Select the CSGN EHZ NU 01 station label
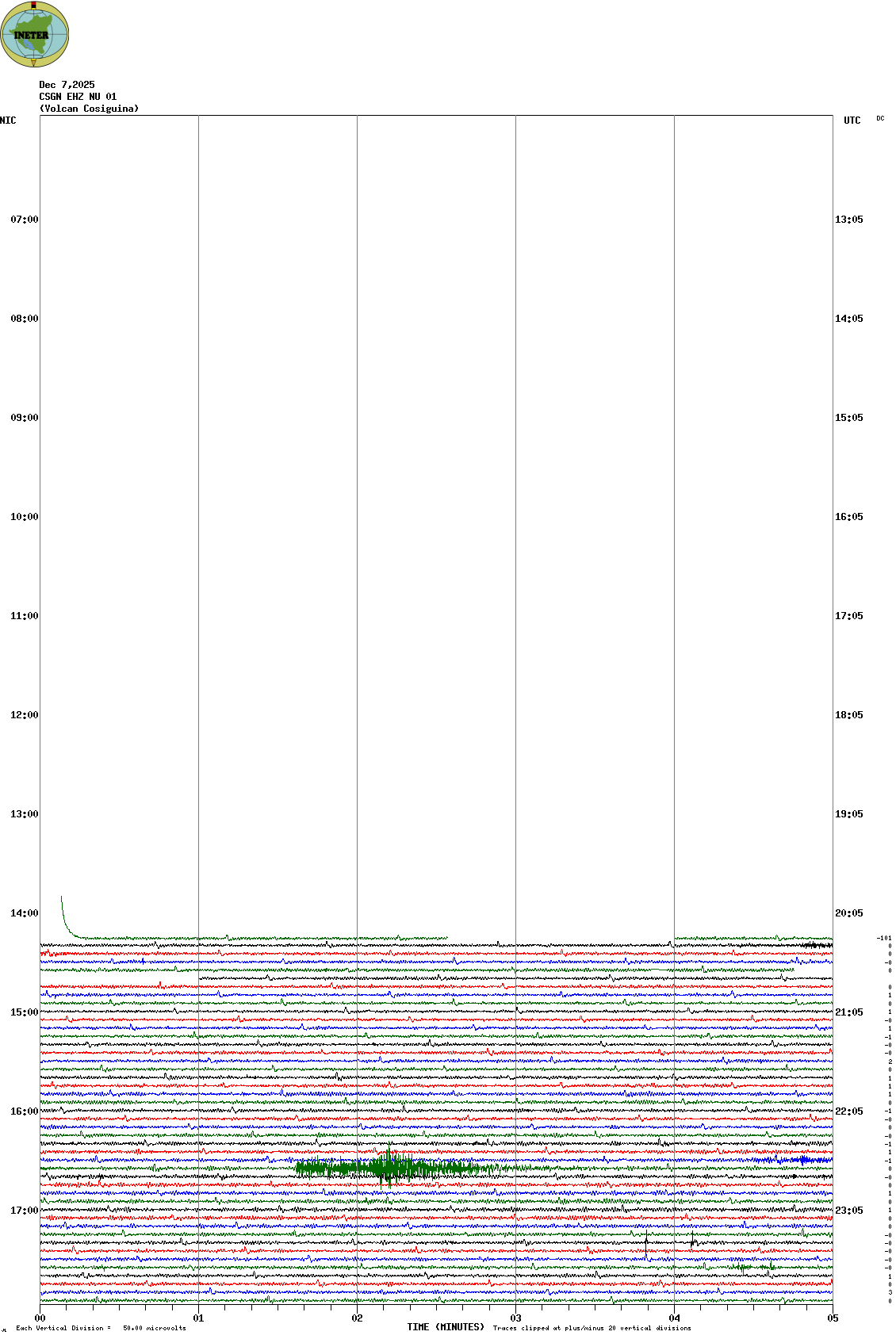Viewport: 896px width, 1339px height. pos(78,97)
